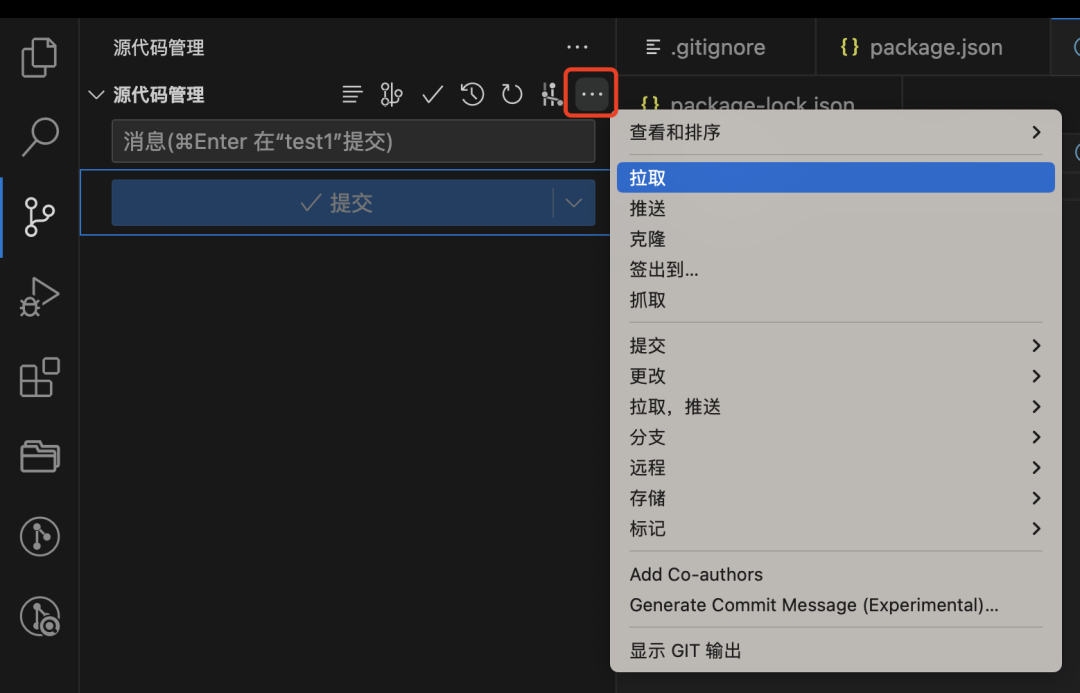Click the view as list icon in 源代码管理 toolbar

(x=352, y=94)
